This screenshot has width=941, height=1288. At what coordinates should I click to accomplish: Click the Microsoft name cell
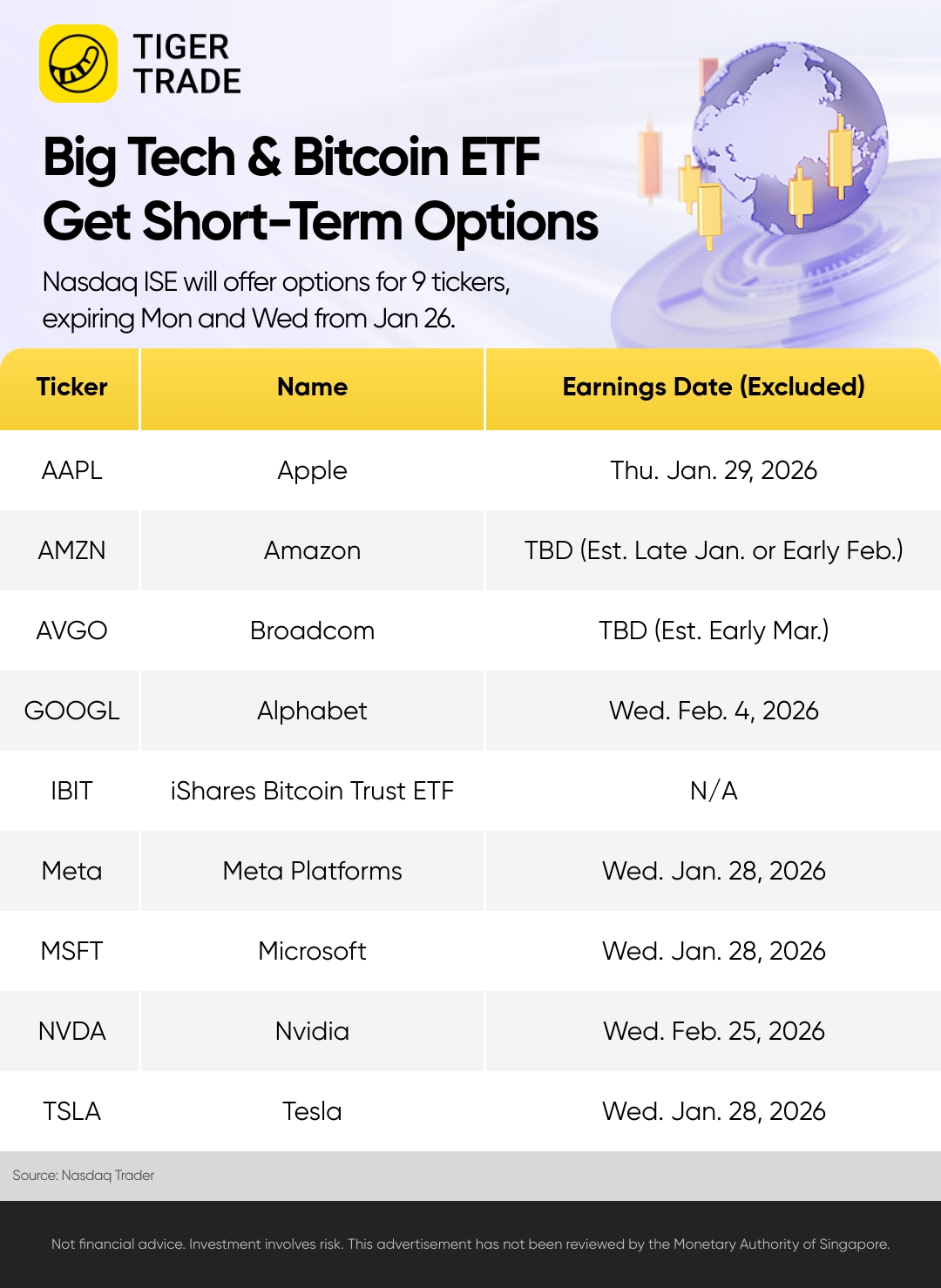pyautogui.click(x=312, y=951)
